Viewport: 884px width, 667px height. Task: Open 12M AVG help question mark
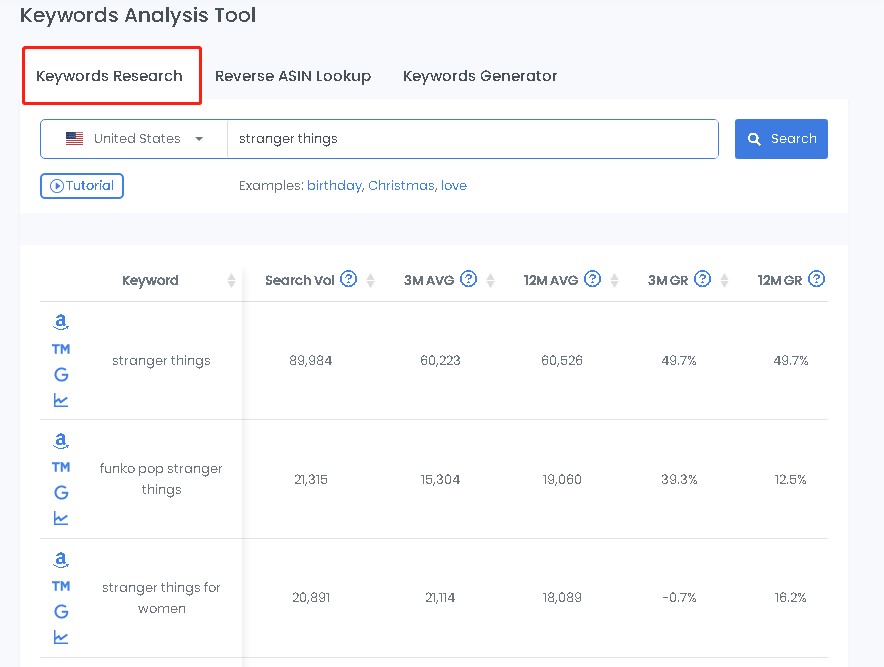coord(592,279)
